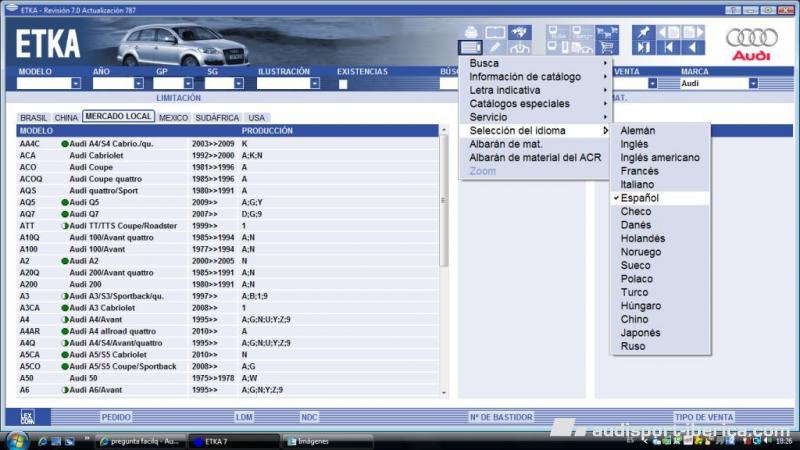800x450 pixels.
Task: Open the SG dropdown arrow
Action: [239, 83]
